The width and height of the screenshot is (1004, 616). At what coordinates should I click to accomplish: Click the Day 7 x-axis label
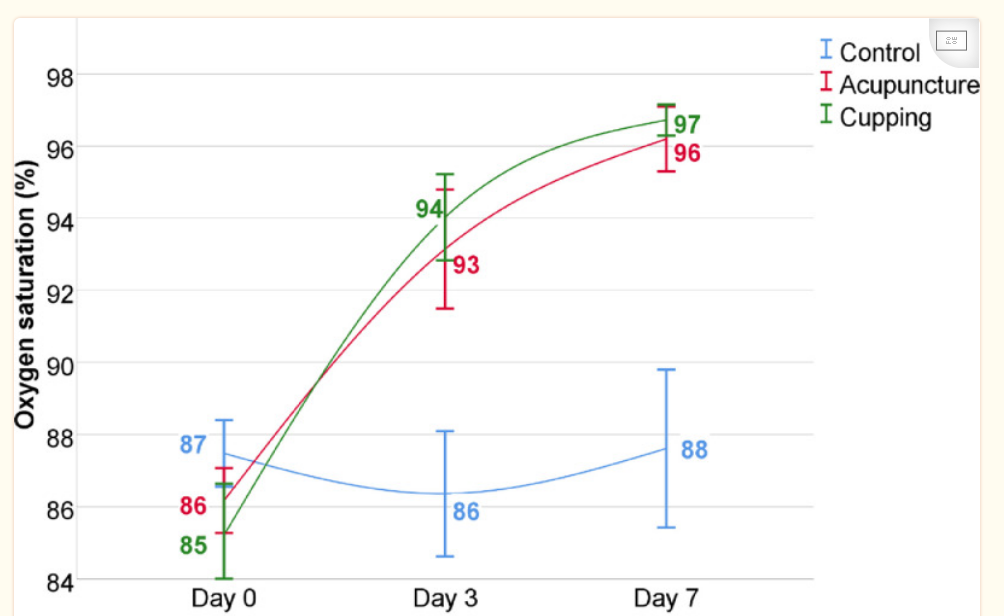(666, 598)
